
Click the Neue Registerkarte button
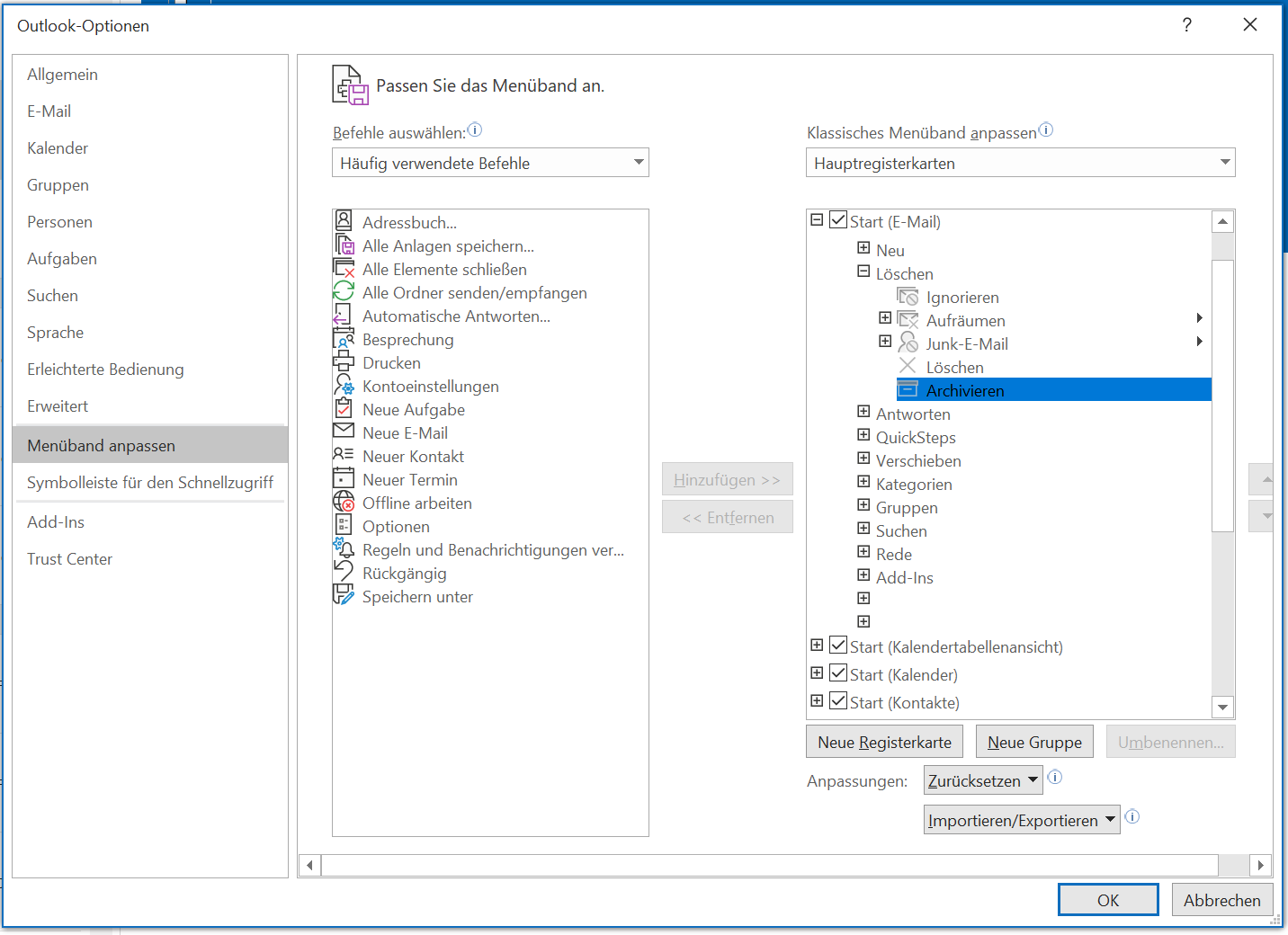pyautogui.click(x=884, y=742)
